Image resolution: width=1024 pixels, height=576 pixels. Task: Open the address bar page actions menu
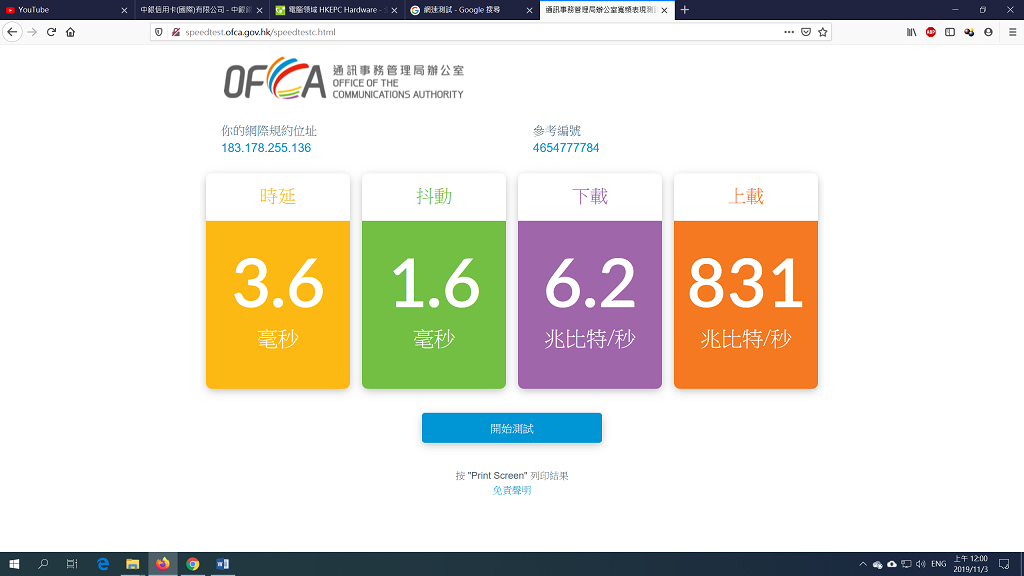coord(786,32)
